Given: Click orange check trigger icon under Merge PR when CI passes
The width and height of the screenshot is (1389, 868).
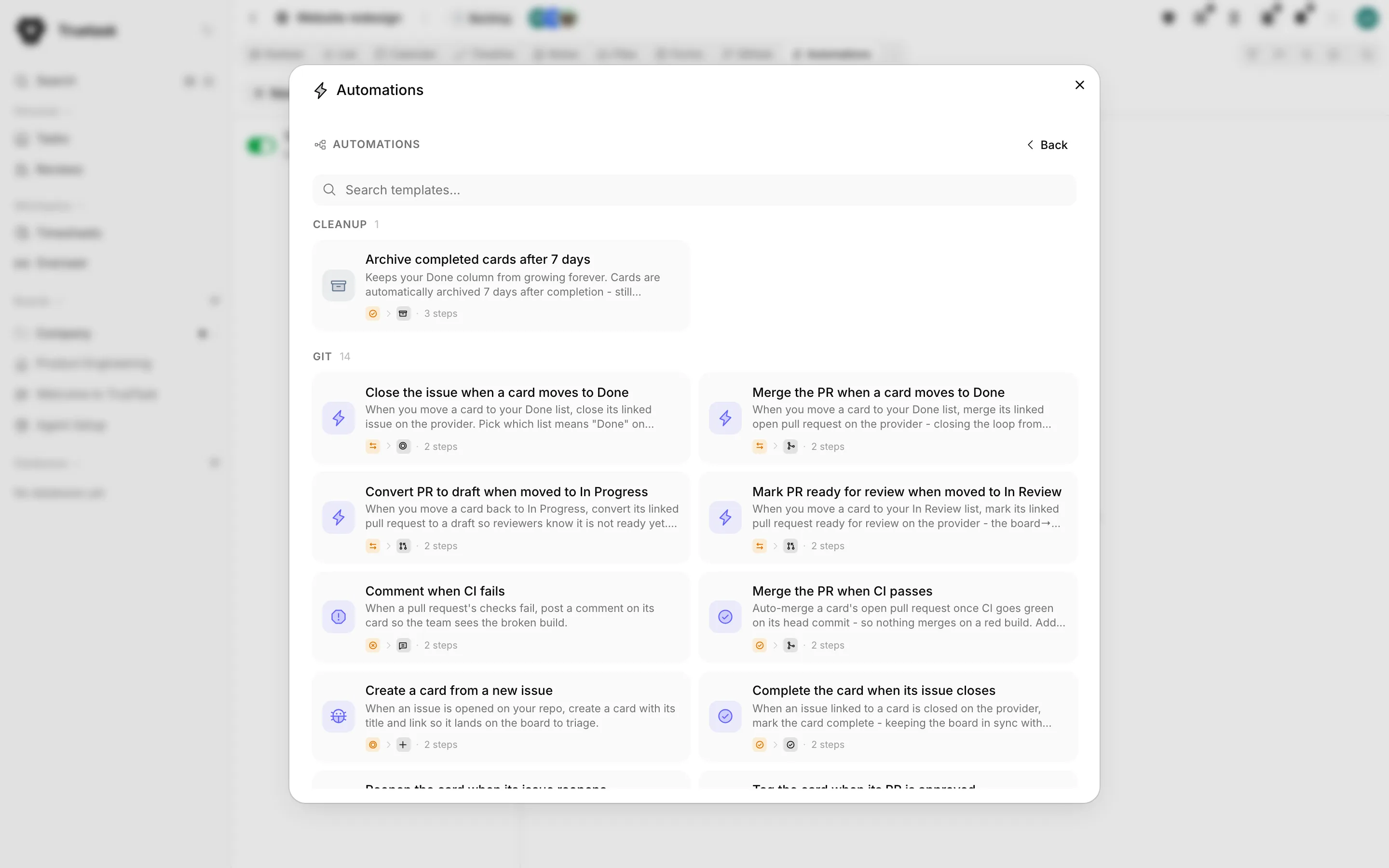Looking at the screenshot, I should point(759,645).
